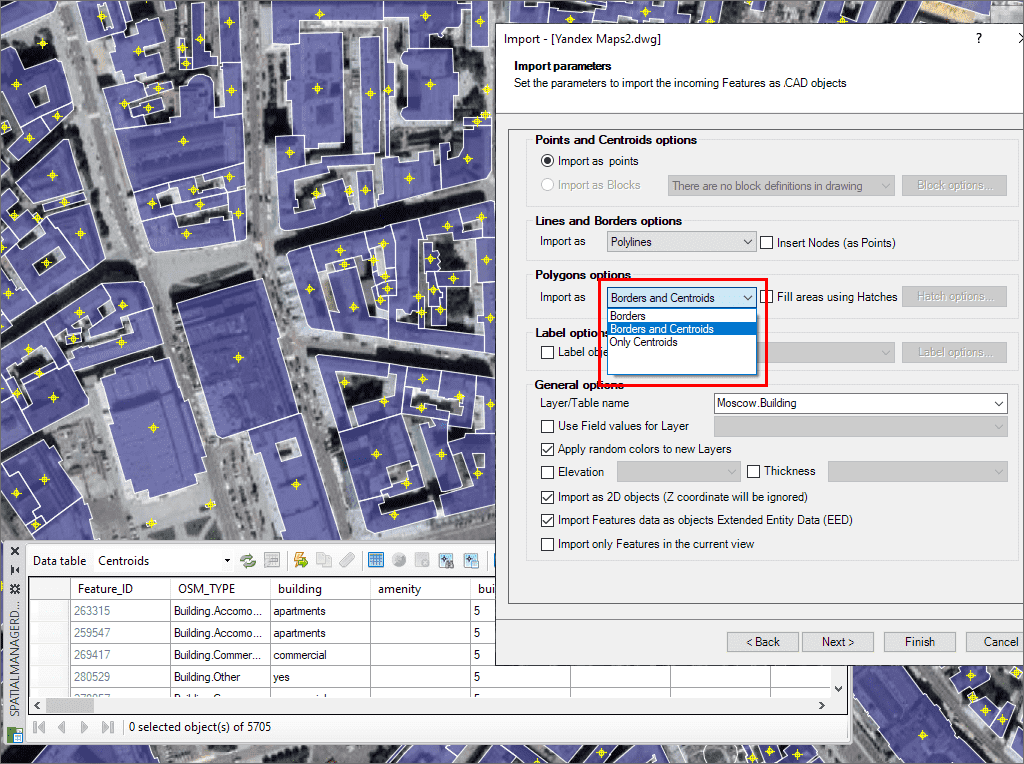Choose Only Centroids in dropdown list
This screenshot has width=1024, height=764.
coord(681,342)
